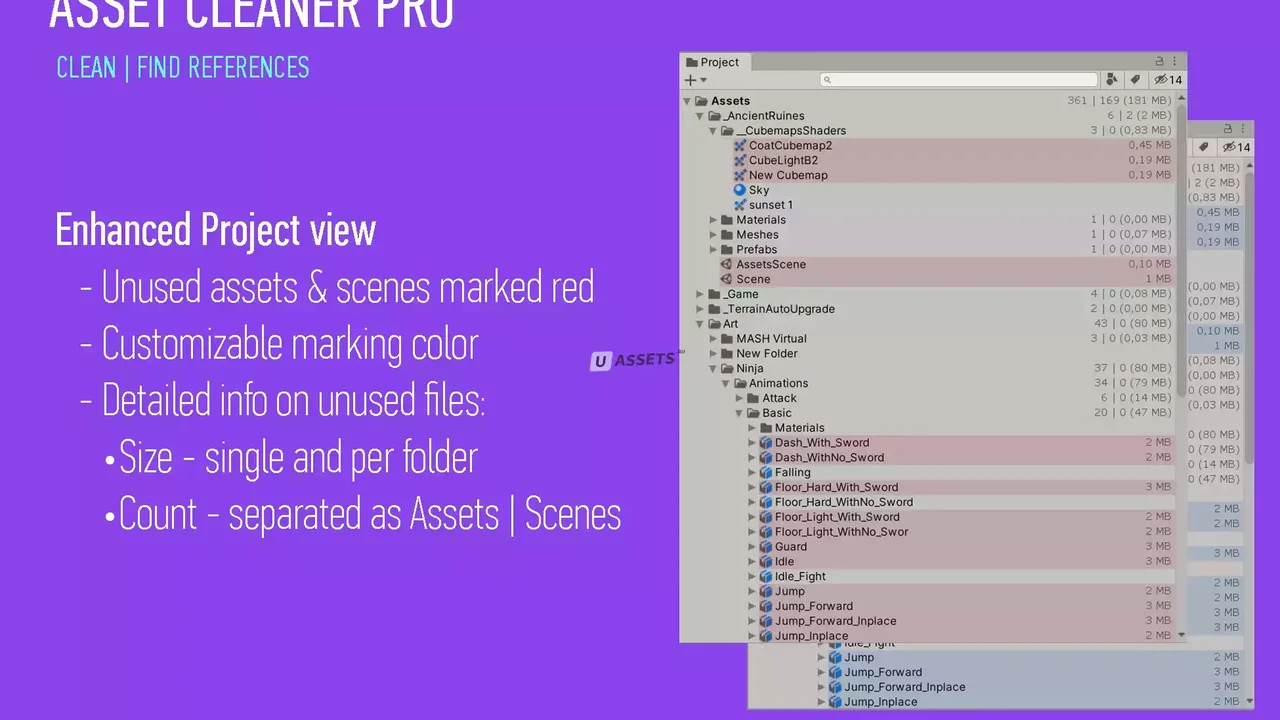This screenshot has height=720, width=1280.
Task: Click the front window vertical scrollbar thumb
Action: coord(1182,250)
